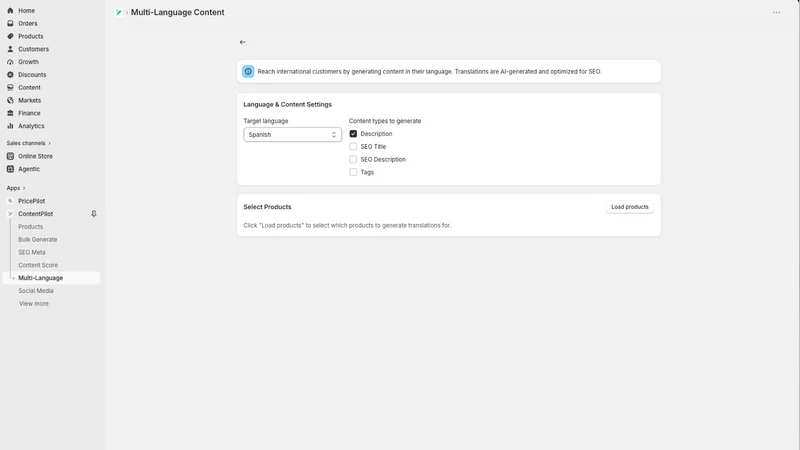Click the Content icon in sidebar
This screenshot has width=800, height=450.
click(x=10, y=87)
